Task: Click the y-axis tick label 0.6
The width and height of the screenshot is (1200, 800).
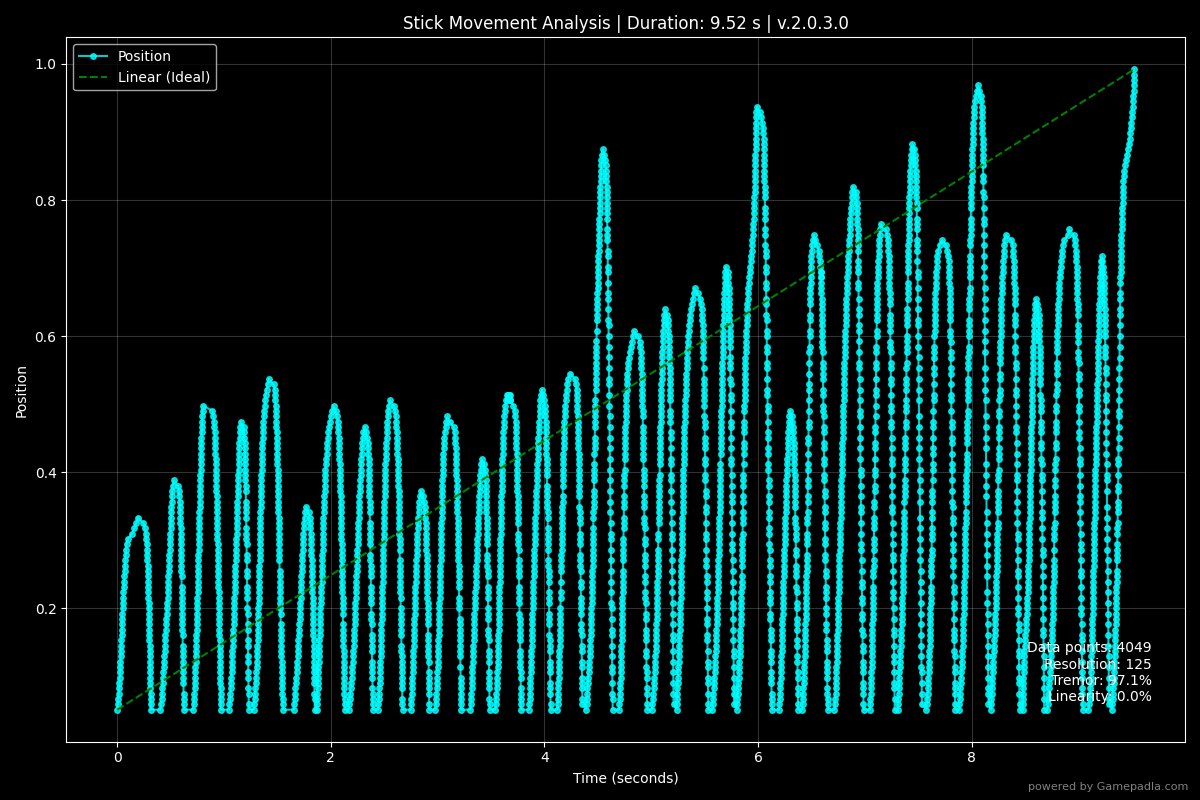Action: [x=48, y=337]
